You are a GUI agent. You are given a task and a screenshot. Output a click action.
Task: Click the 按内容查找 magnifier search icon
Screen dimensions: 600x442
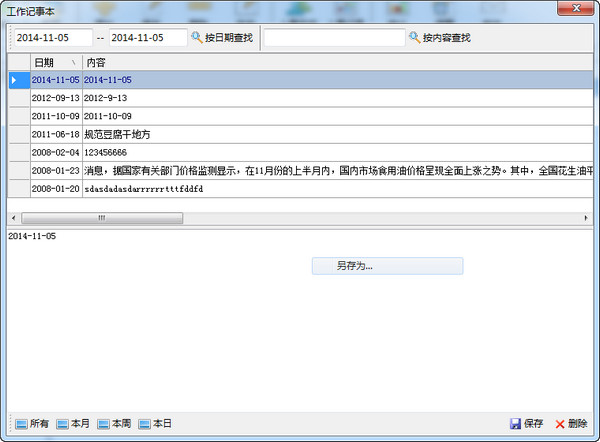tap(415, 37)
